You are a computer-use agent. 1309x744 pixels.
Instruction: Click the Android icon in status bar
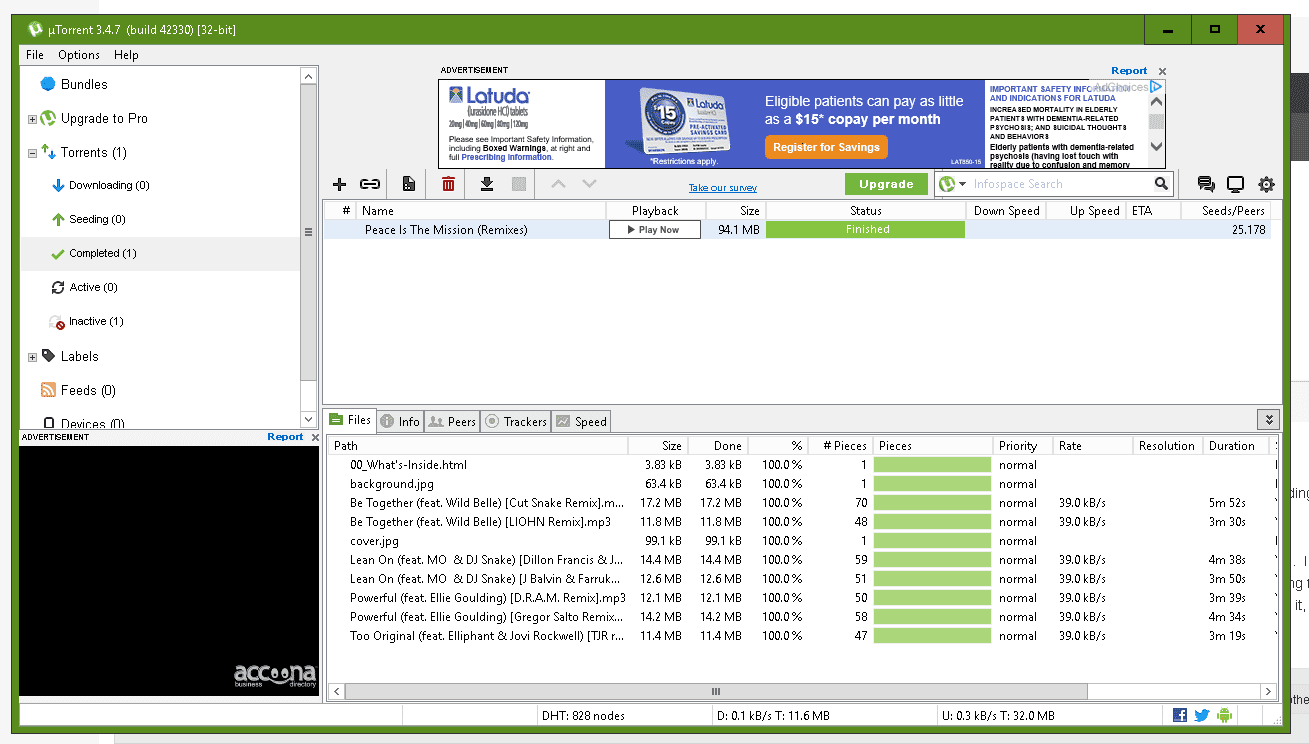[1223, 715]
